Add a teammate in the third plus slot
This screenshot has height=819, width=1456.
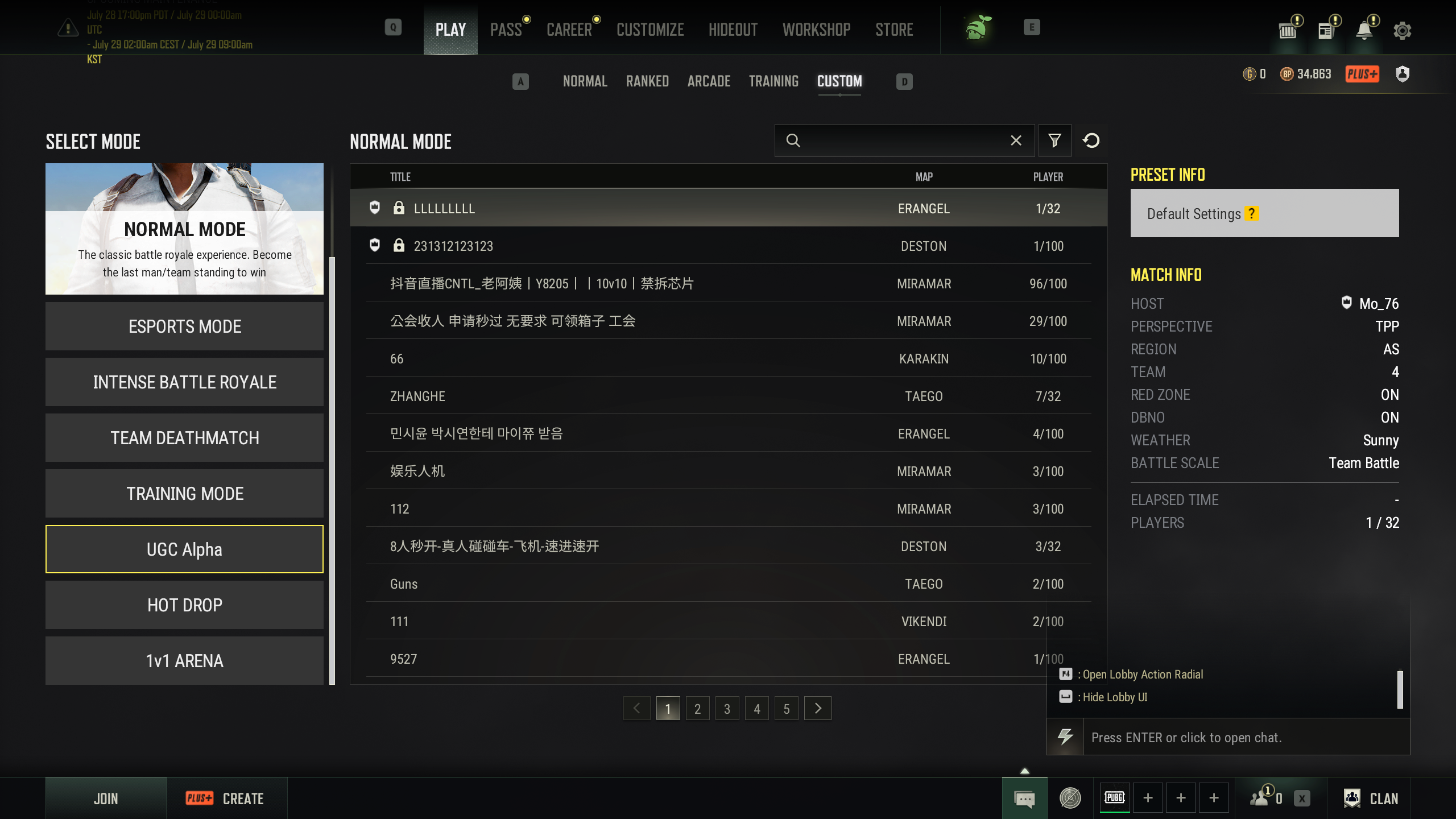click(x=1214, y=798)
